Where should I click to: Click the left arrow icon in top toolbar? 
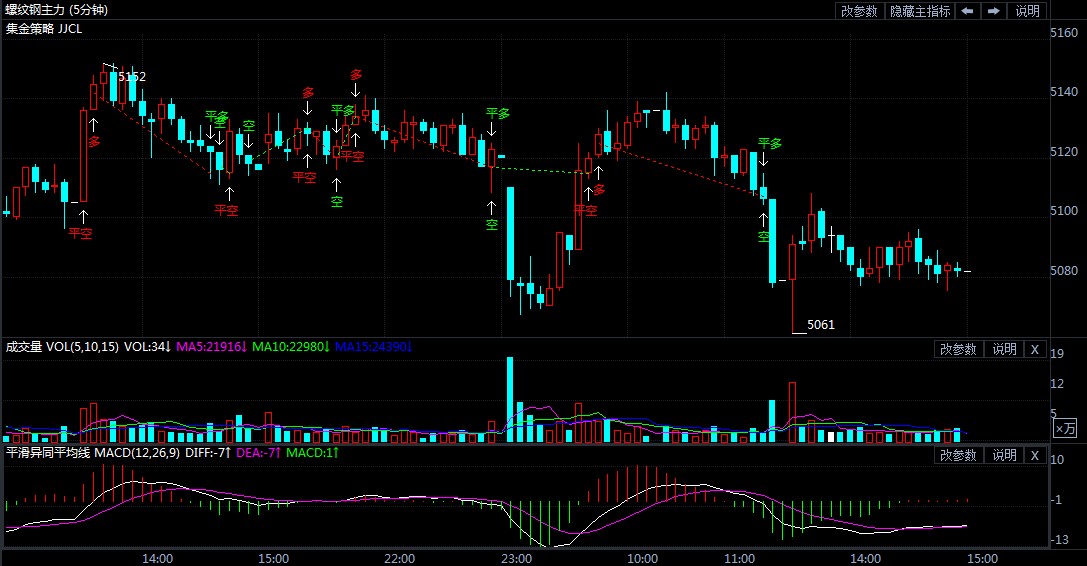tap(967, 11)
